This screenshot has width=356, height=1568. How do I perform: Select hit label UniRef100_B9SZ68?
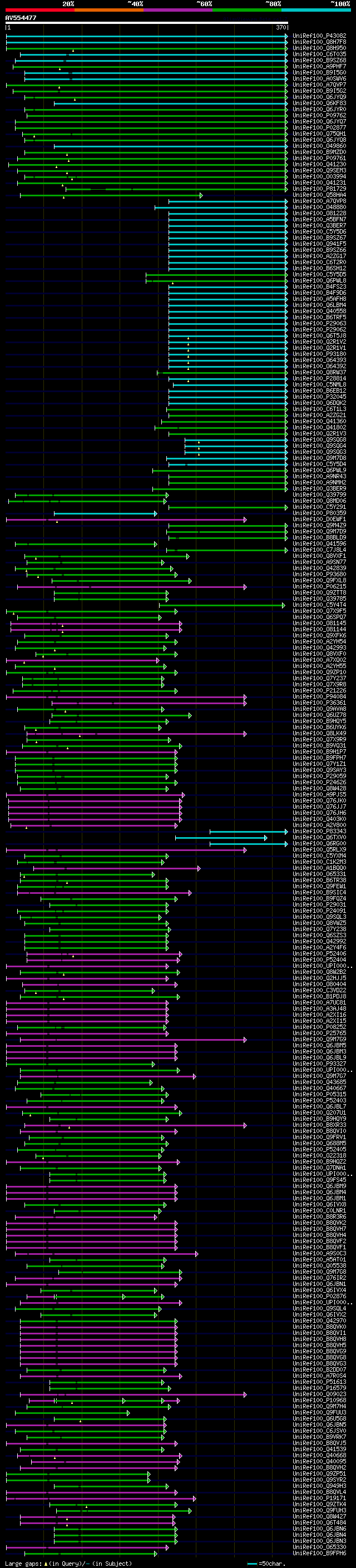(x=319, y=60)
